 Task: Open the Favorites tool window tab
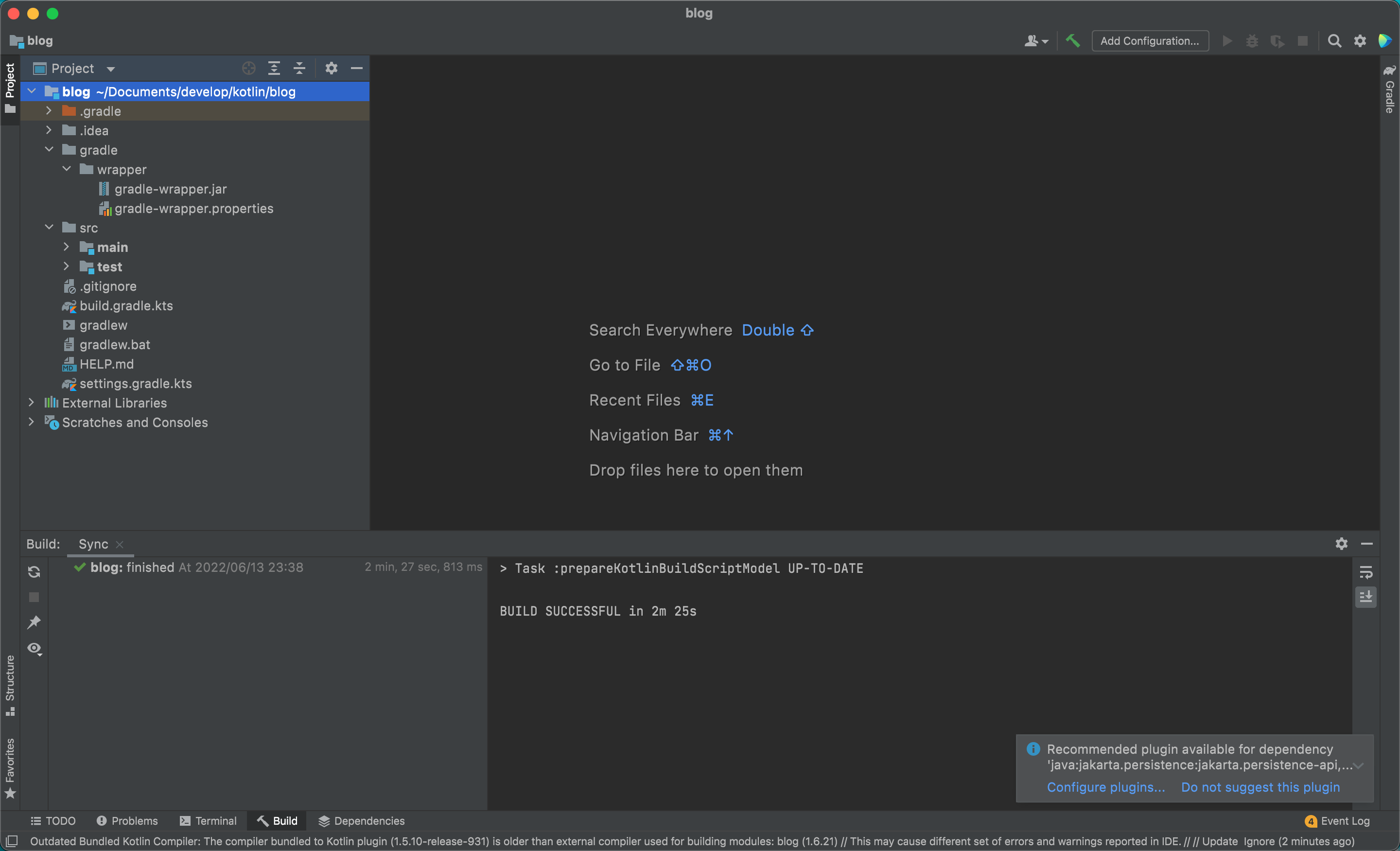pyautogui.click(x=10, y=767)
